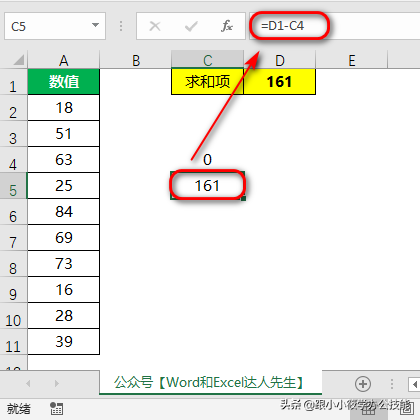Select row 2 header
The width and height of the screenshot is (420, 420).
(13, 108)
